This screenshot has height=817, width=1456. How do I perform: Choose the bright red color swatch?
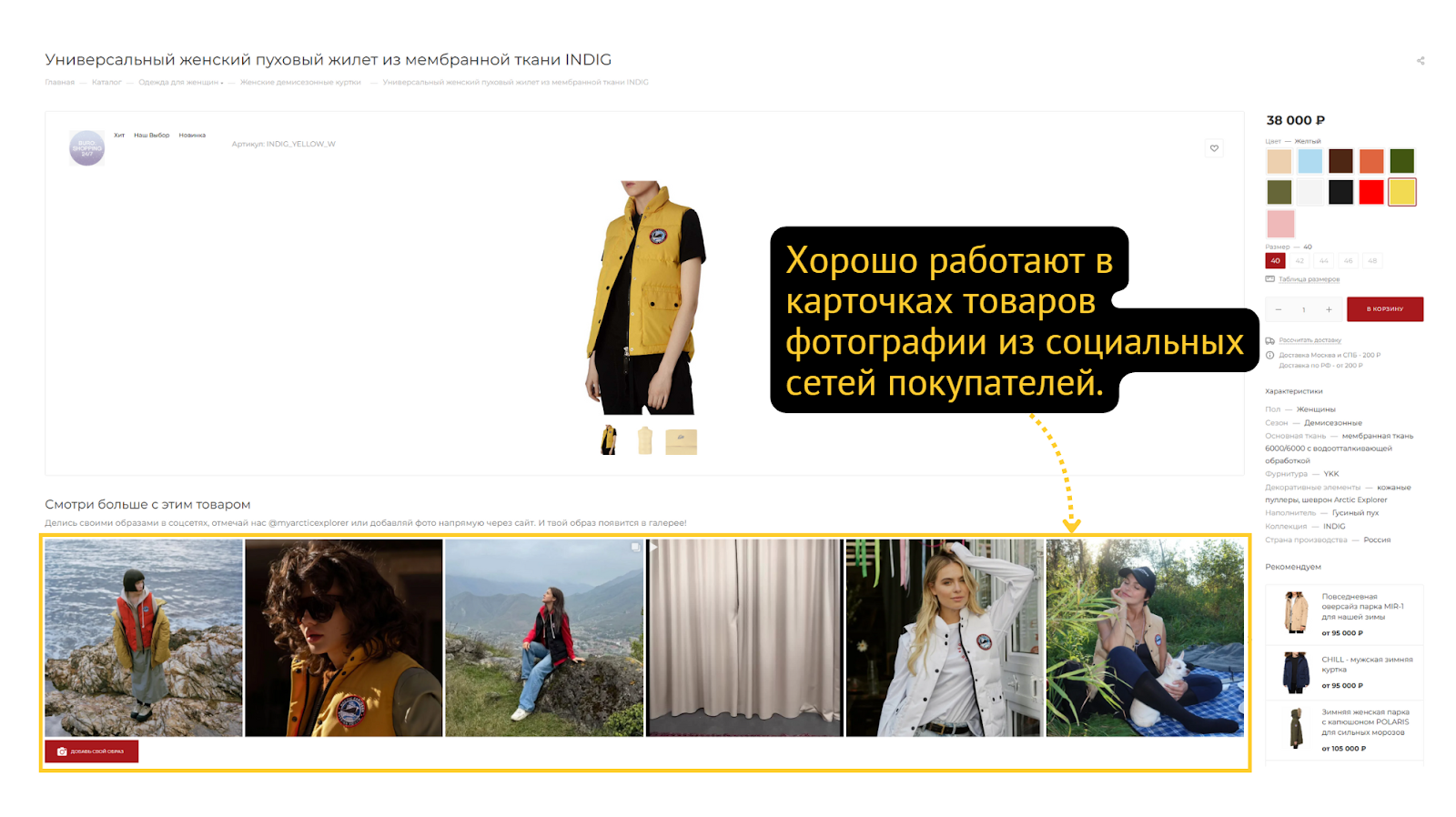pos(1371,192)
